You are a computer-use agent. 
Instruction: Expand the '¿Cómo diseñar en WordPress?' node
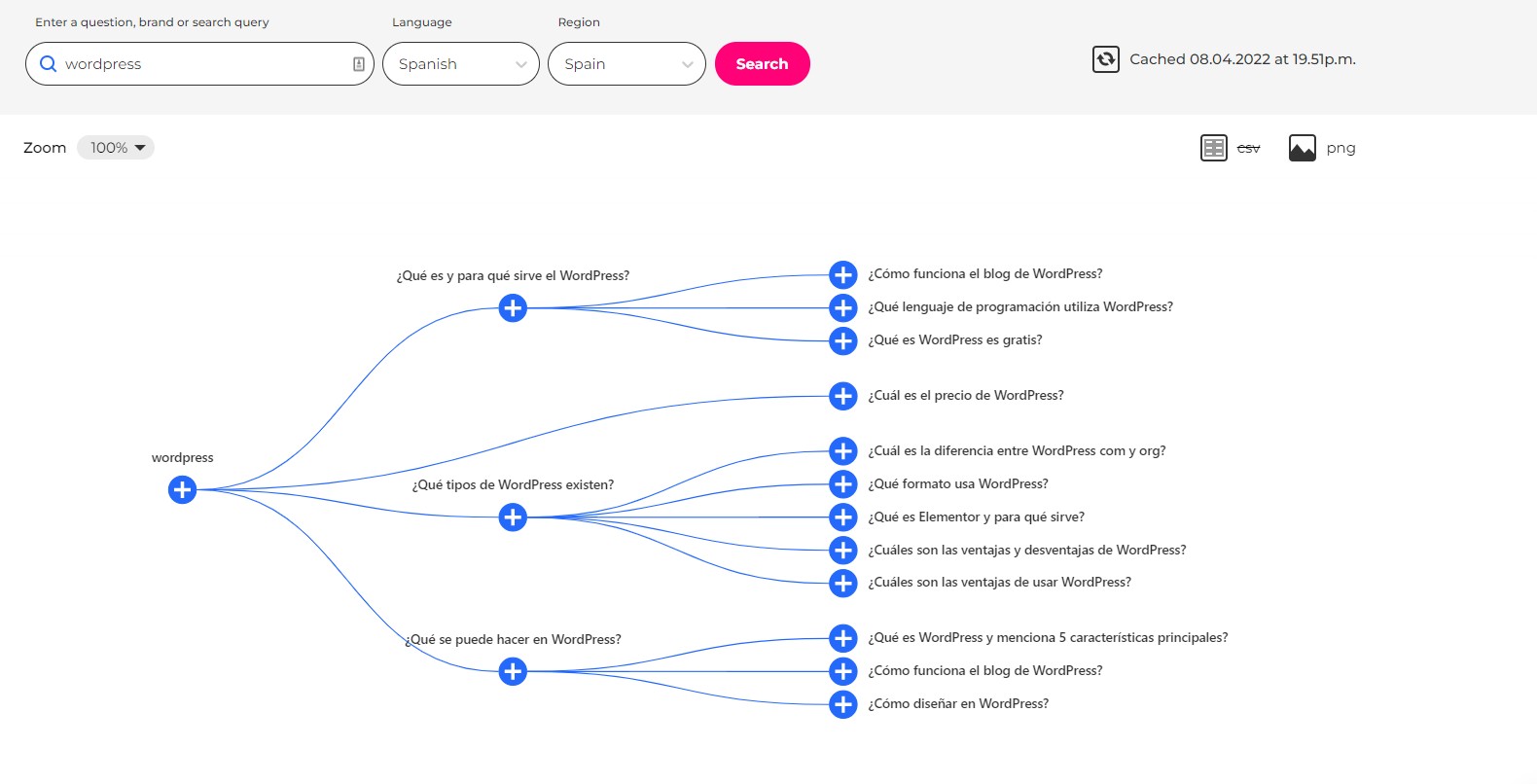click(x=842, y=704)
